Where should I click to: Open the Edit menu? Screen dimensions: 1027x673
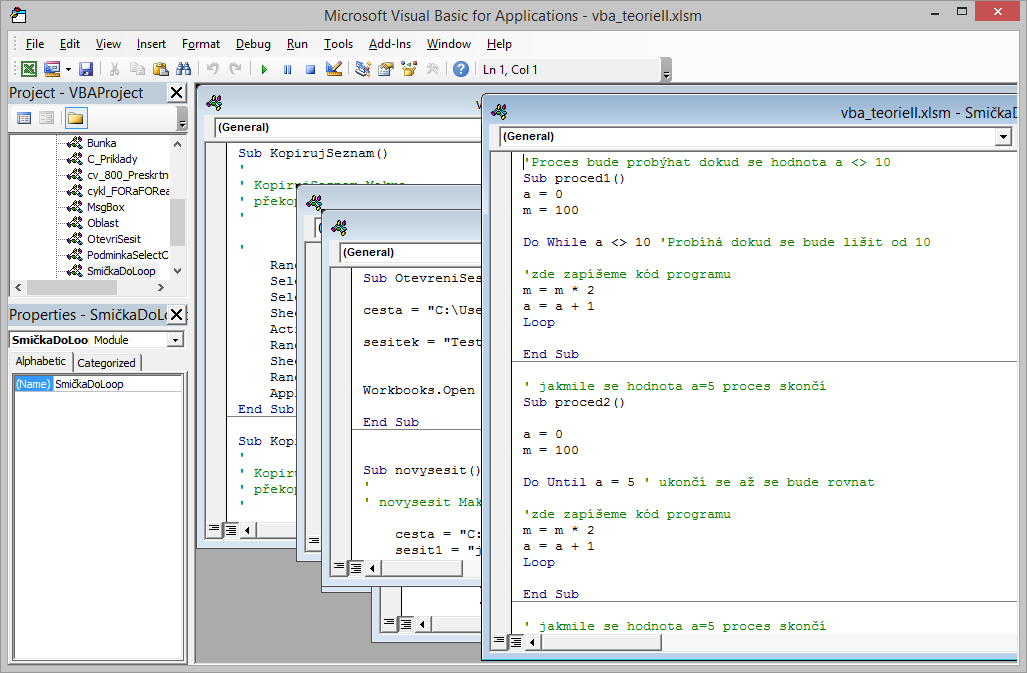[x=69, y=44]
